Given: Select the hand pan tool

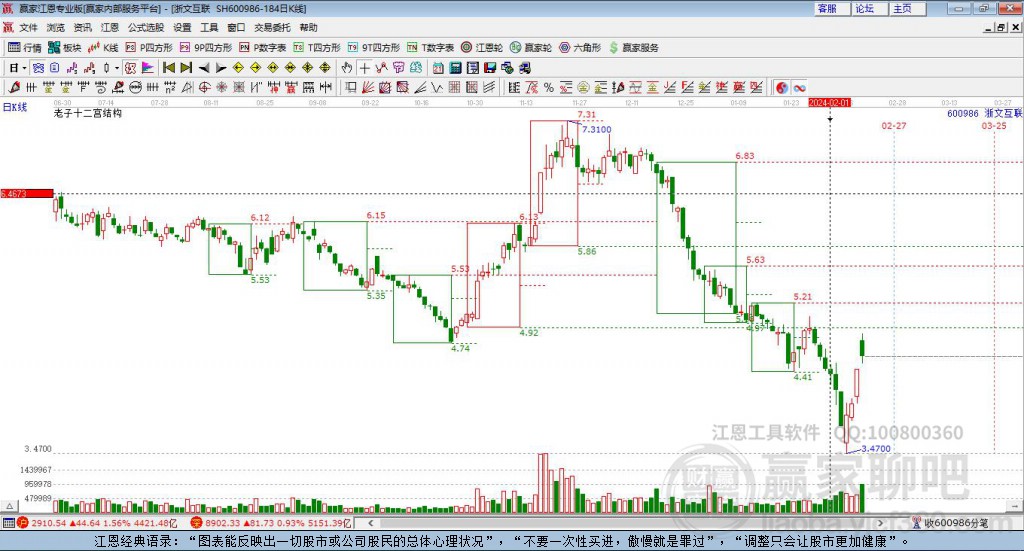Looking at the screenshot, I should click(x=346, y=68).
